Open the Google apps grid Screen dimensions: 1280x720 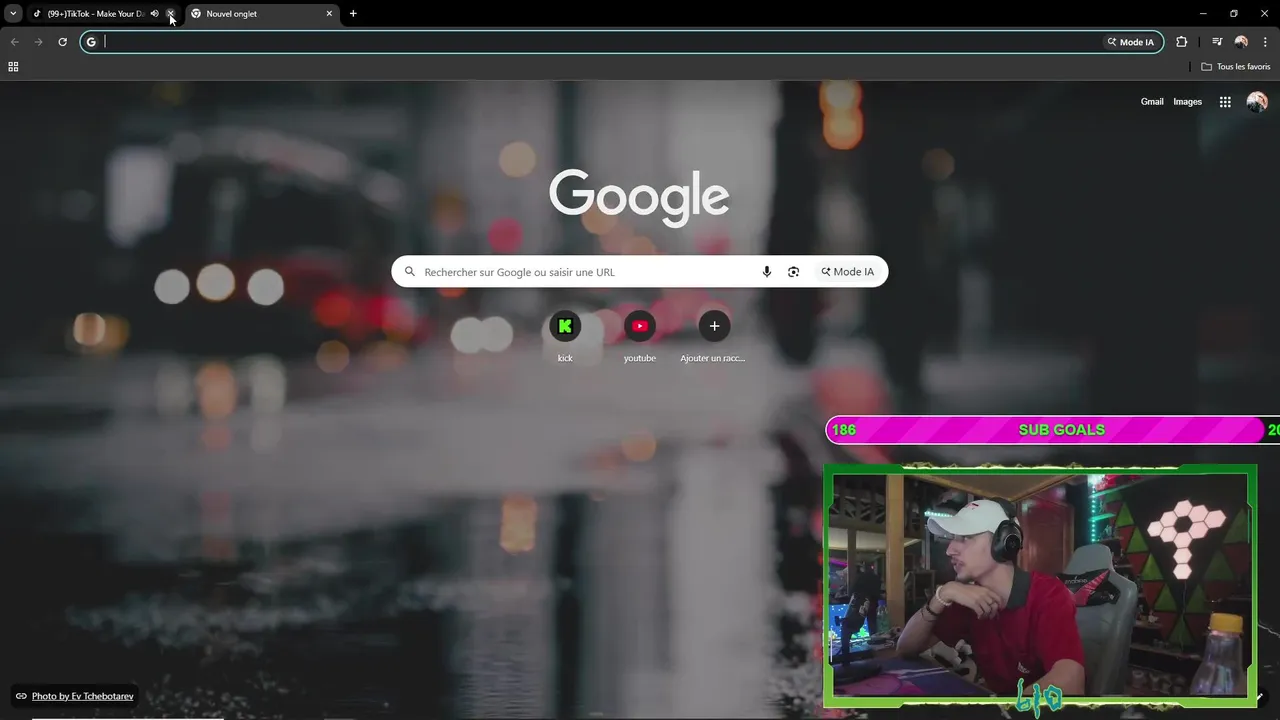(1225, 102)
